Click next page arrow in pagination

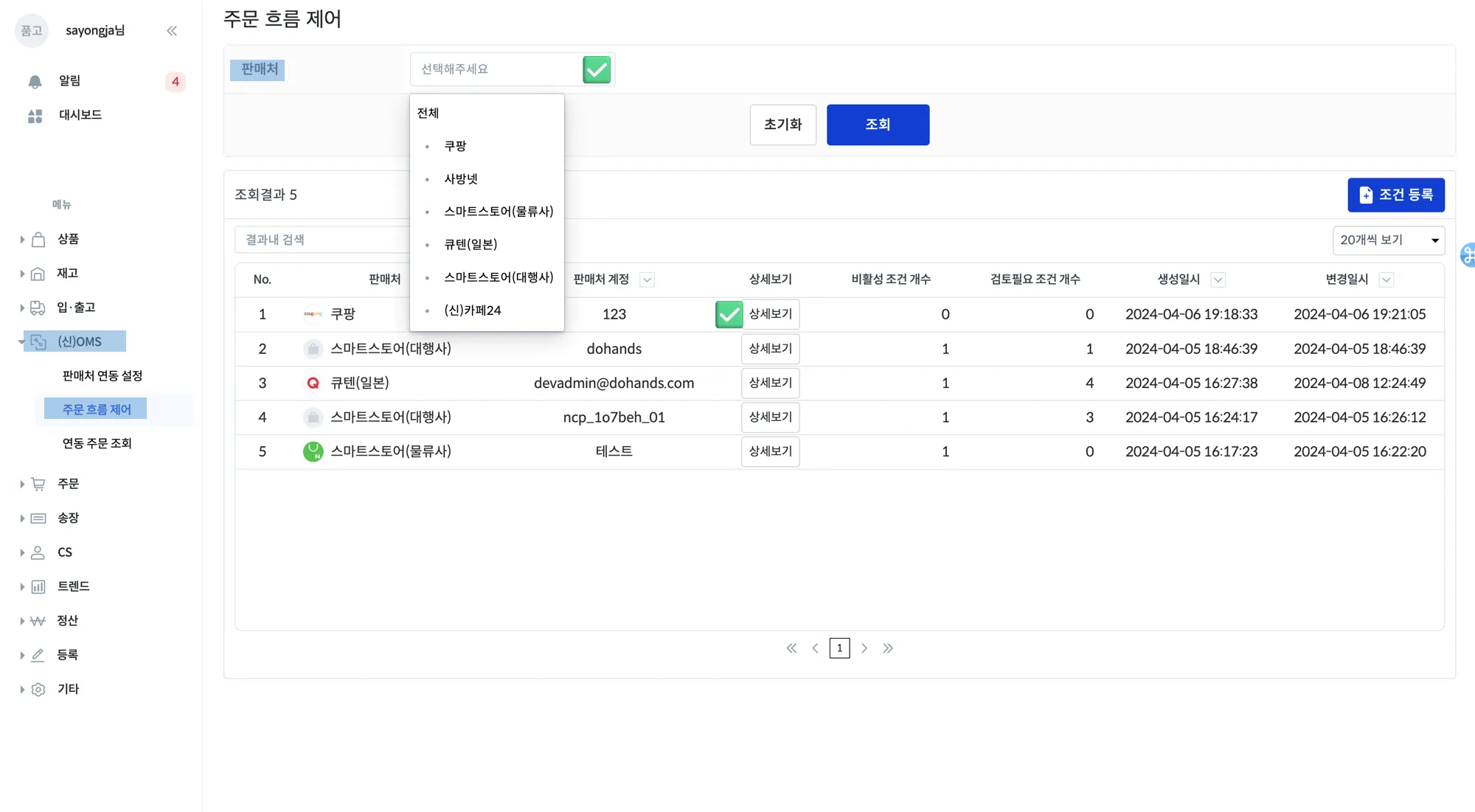(x=864, y=648)
